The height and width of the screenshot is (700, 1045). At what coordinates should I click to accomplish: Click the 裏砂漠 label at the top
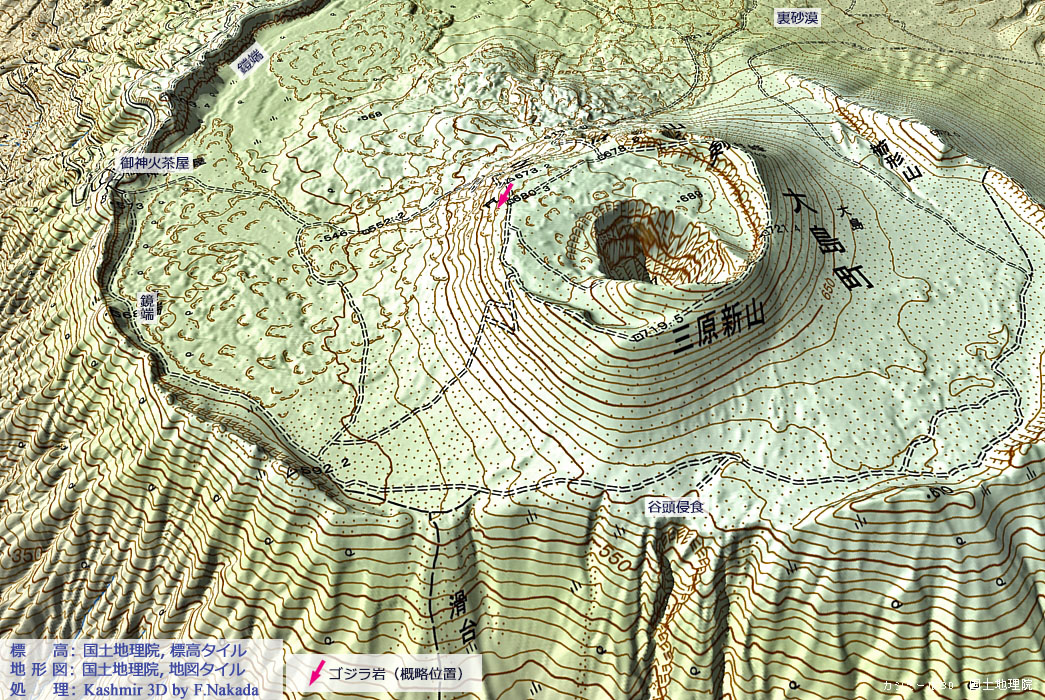tap(798, 17)
